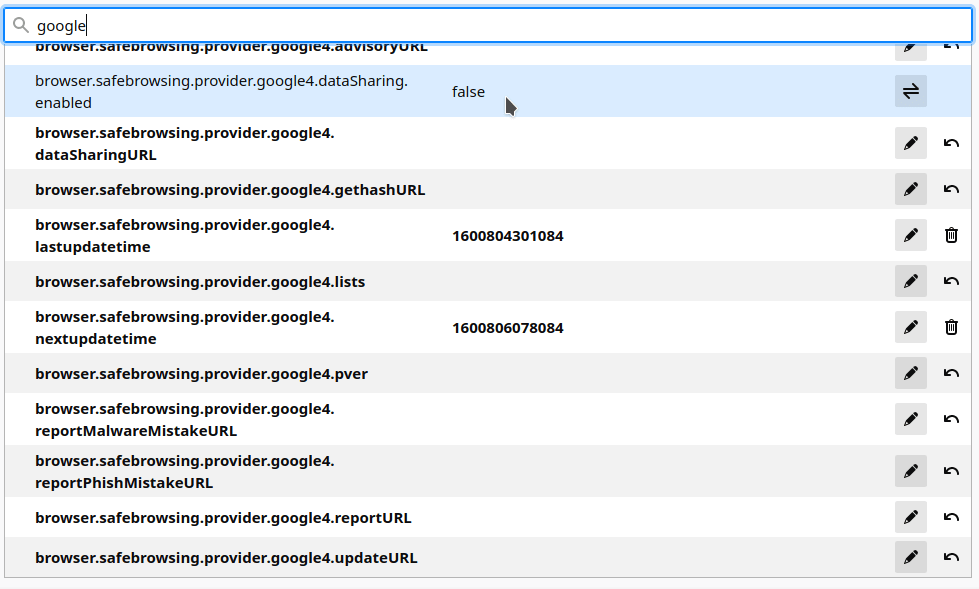Viewport: 979px width, 589px height.
Task: Click the magnifier icon in search box
Action: coord(21,25)
